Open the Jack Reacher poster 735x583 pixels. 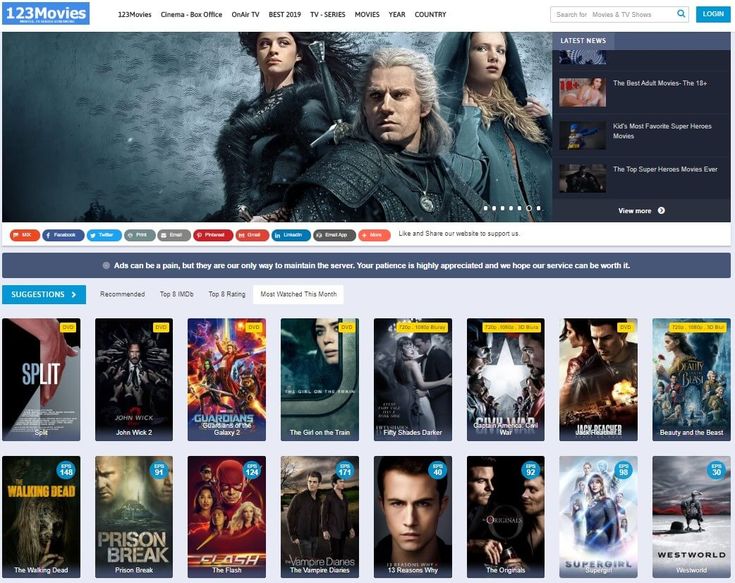[x=599, y=379]
